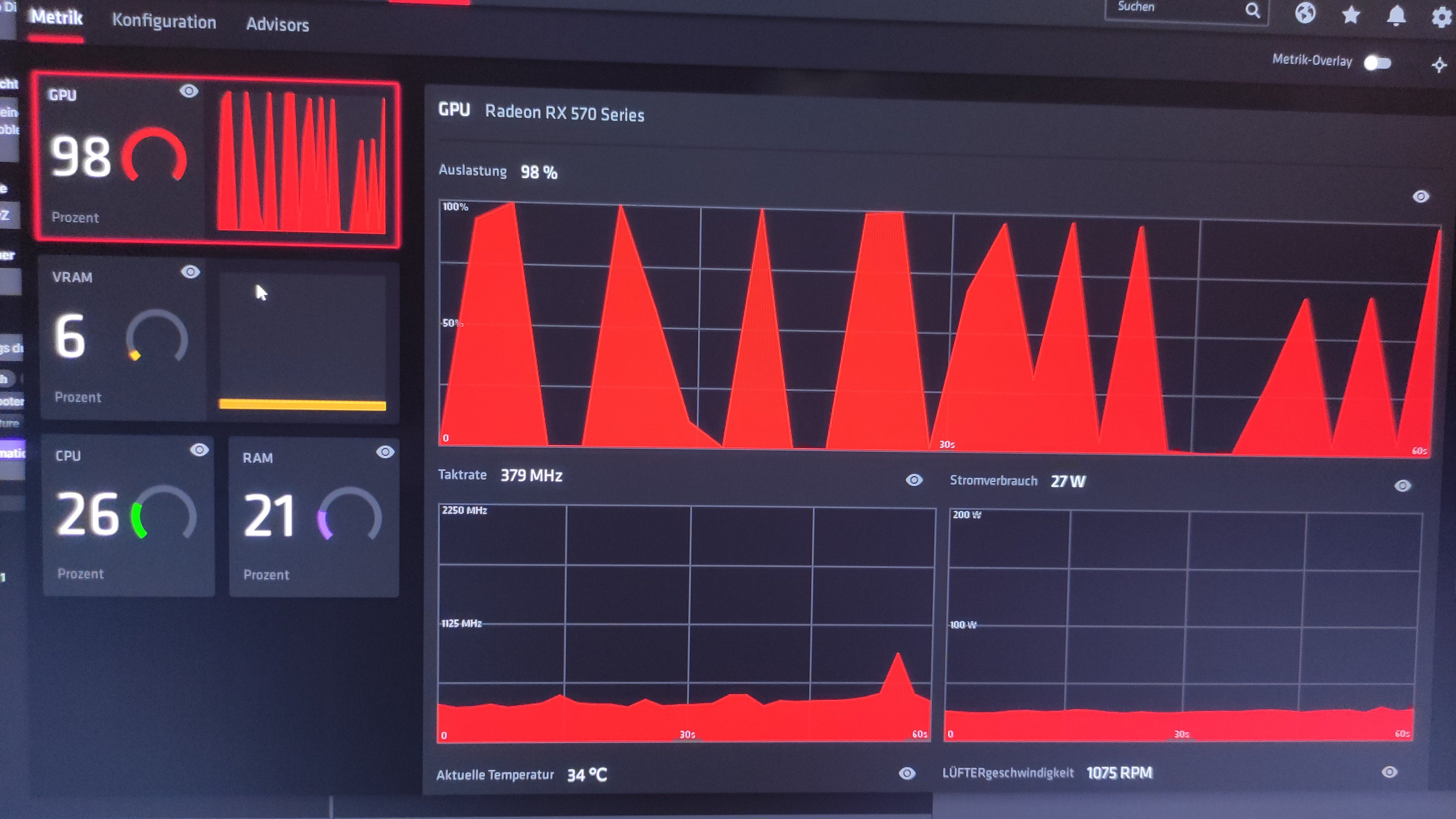Open the settings gear icon
Image resolution: width=1456 pixels, height=819 pixels.
click(1442, 17)
